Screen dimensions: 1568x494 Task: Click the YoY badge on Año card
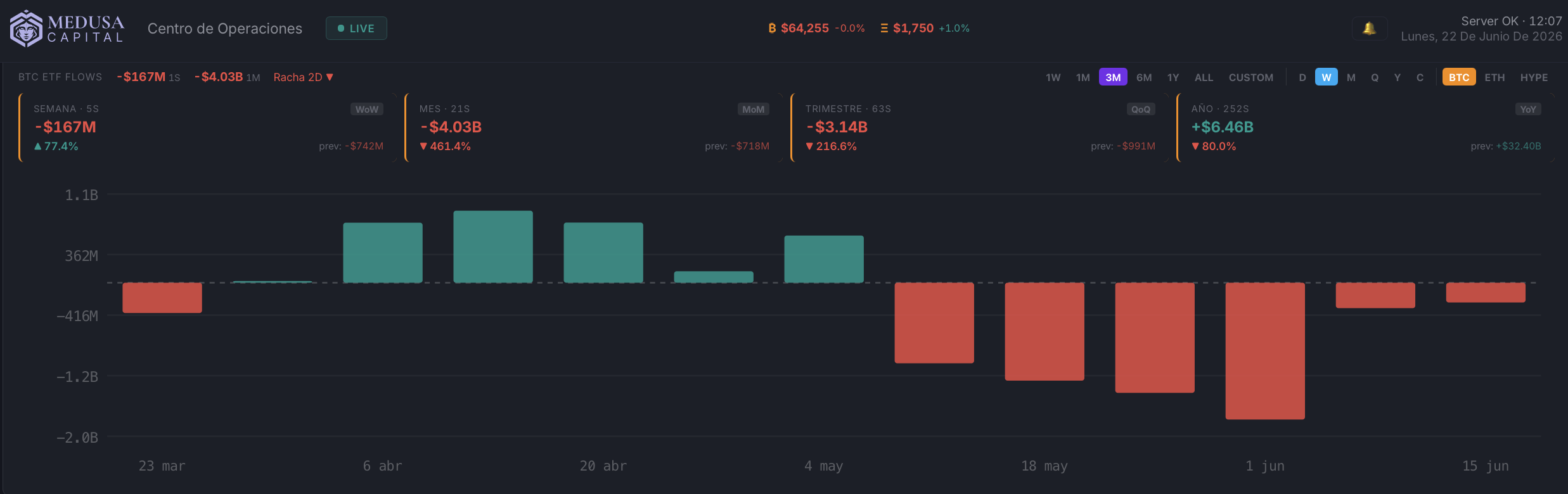pyautogui.click(x=1527, y=110)
